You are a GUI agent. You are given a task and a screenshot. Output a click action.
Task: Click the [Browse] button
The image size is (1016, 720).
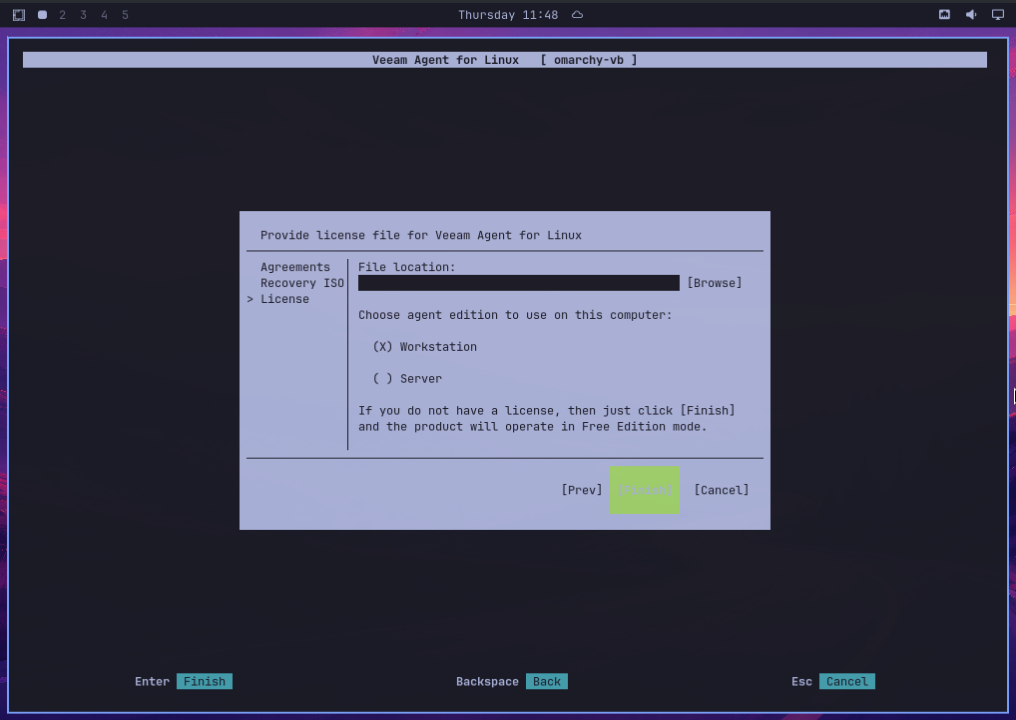coord(714,283)
